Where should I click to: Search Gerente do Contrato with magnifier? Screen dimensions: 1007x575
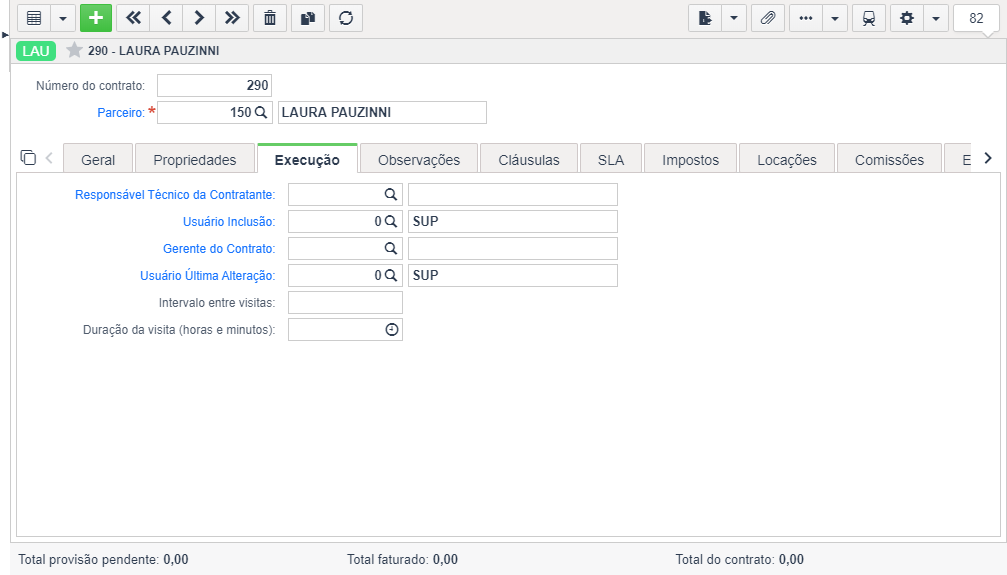390,249
